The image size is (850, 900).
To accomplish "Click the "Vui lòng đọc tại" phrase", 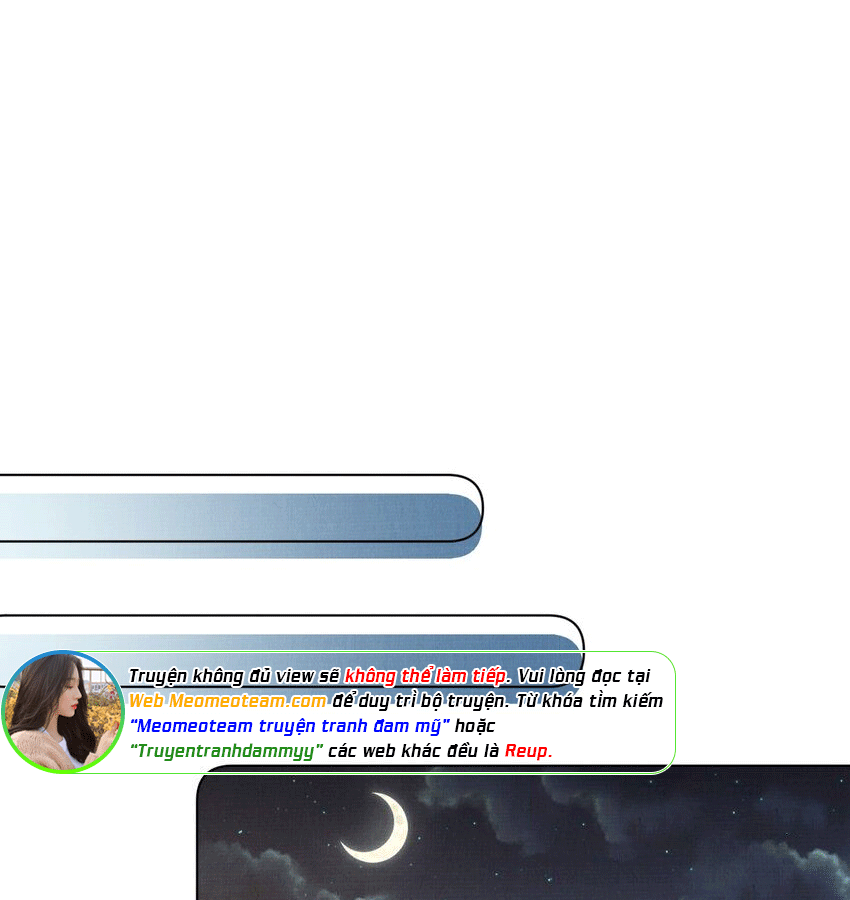I will pos(584,676).
